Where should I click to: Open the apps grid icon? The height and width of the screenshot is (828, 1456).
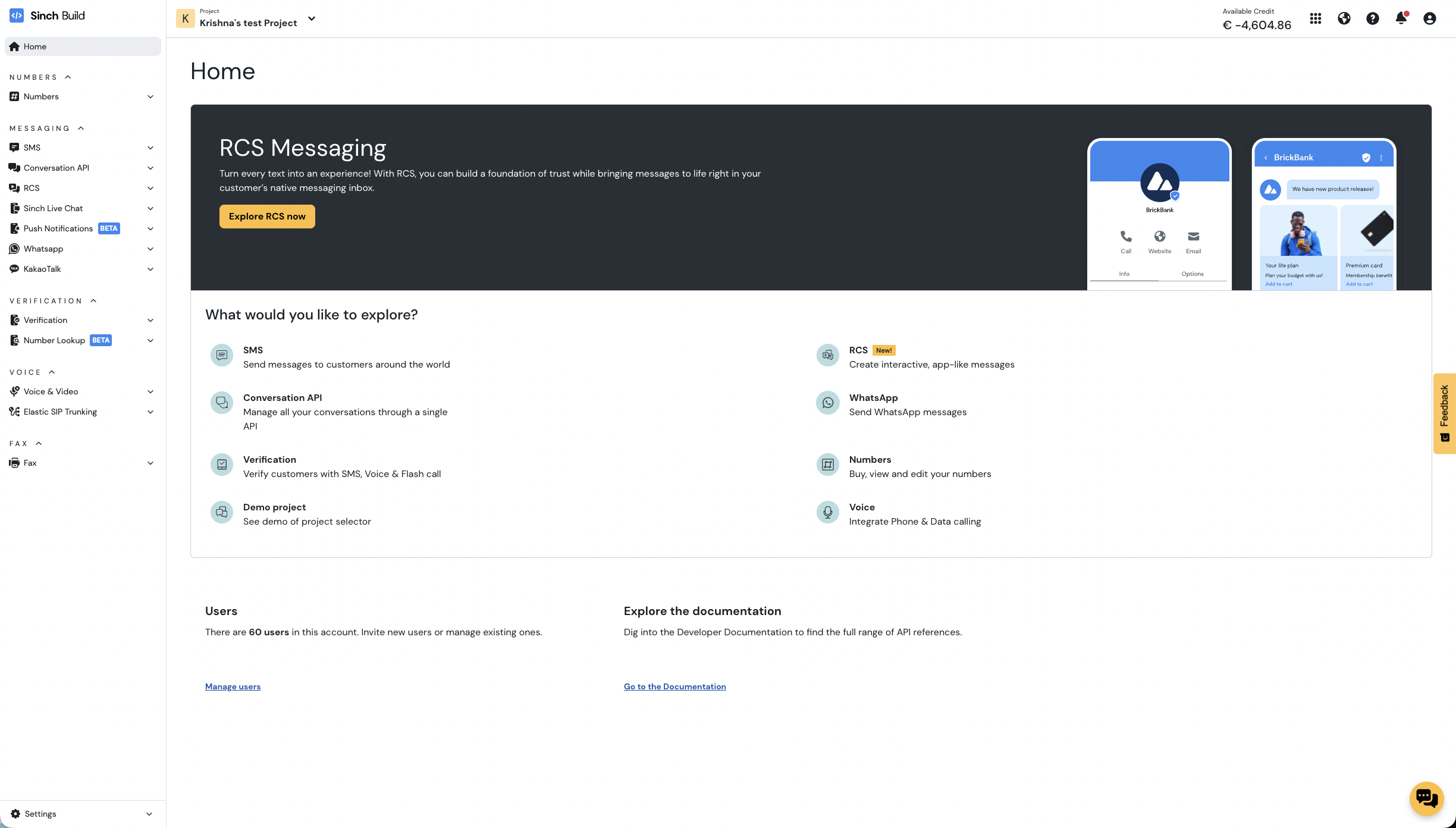[1315, 18]
